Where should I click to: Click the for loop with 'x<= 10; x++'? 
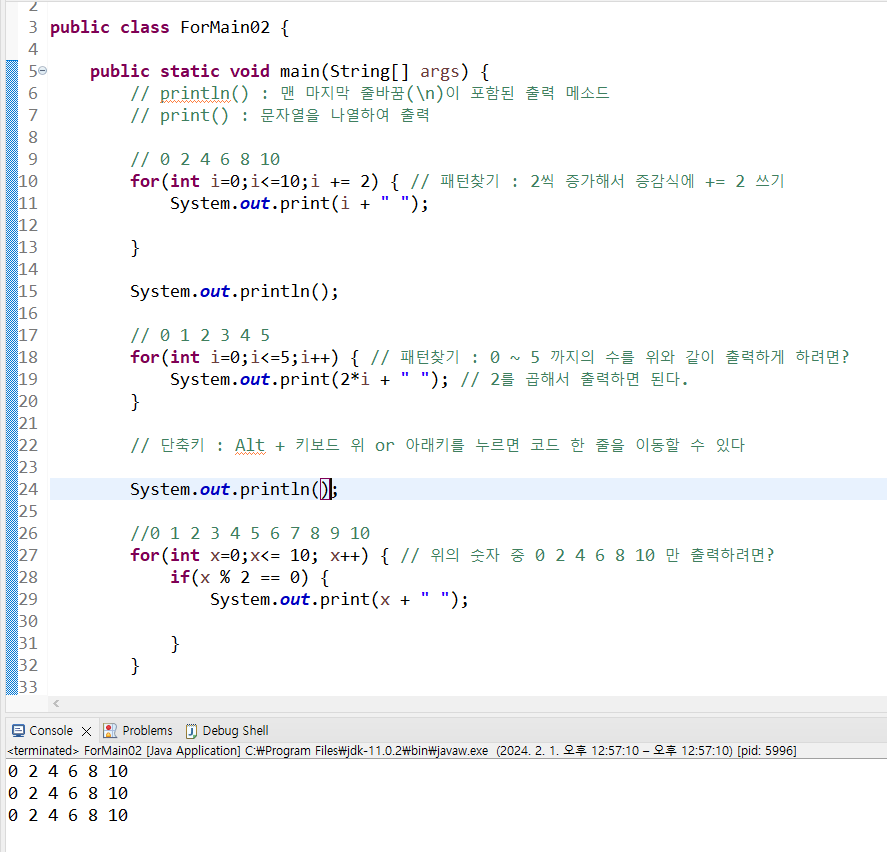pyautogui.click(x=260, y=555)
